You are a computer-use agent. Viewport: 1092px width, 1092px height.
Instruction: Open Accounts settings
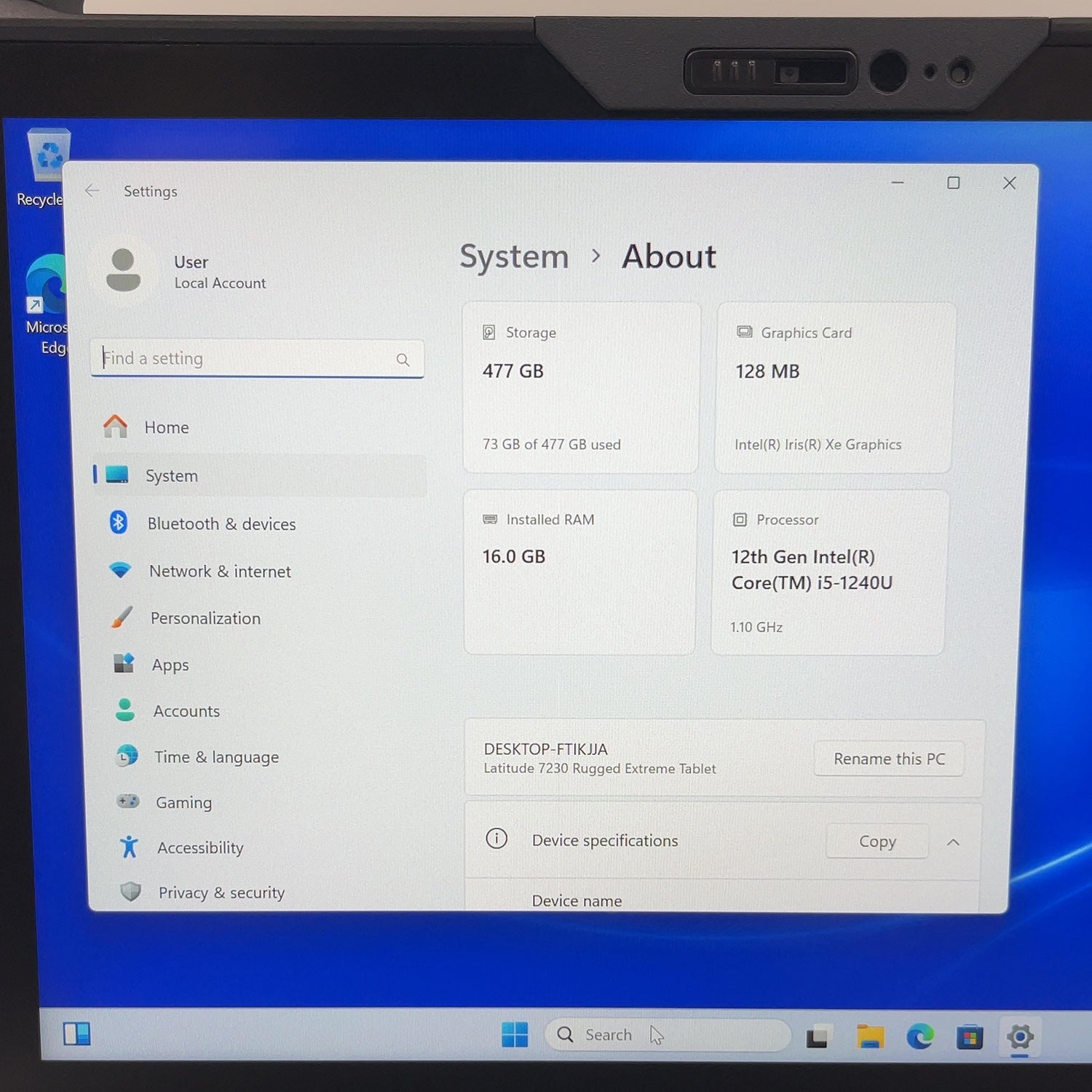tap(266, 711)
